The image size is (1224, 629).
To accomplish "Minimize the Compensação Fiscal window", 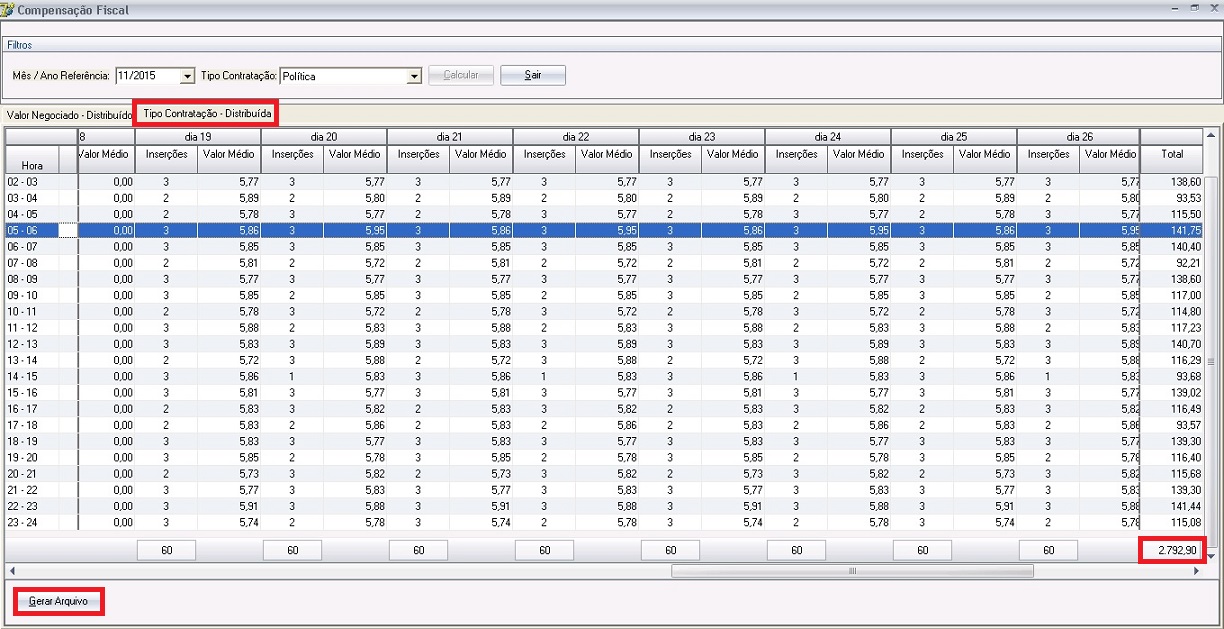I will click(1174, 8).
